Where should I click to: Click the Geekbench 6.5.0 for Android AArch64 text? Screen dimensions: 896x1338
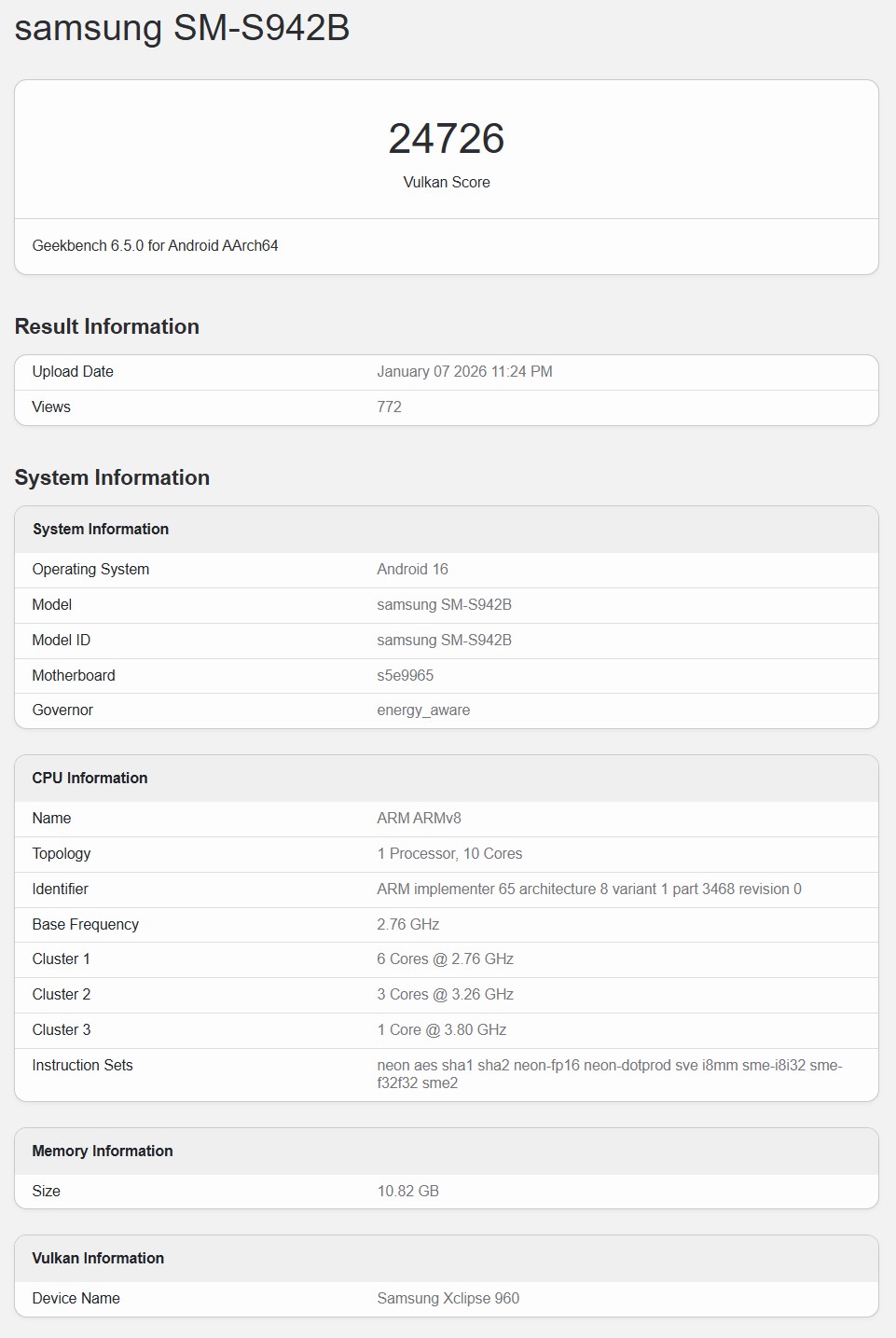pyautogui.click(x=155, y=246)
